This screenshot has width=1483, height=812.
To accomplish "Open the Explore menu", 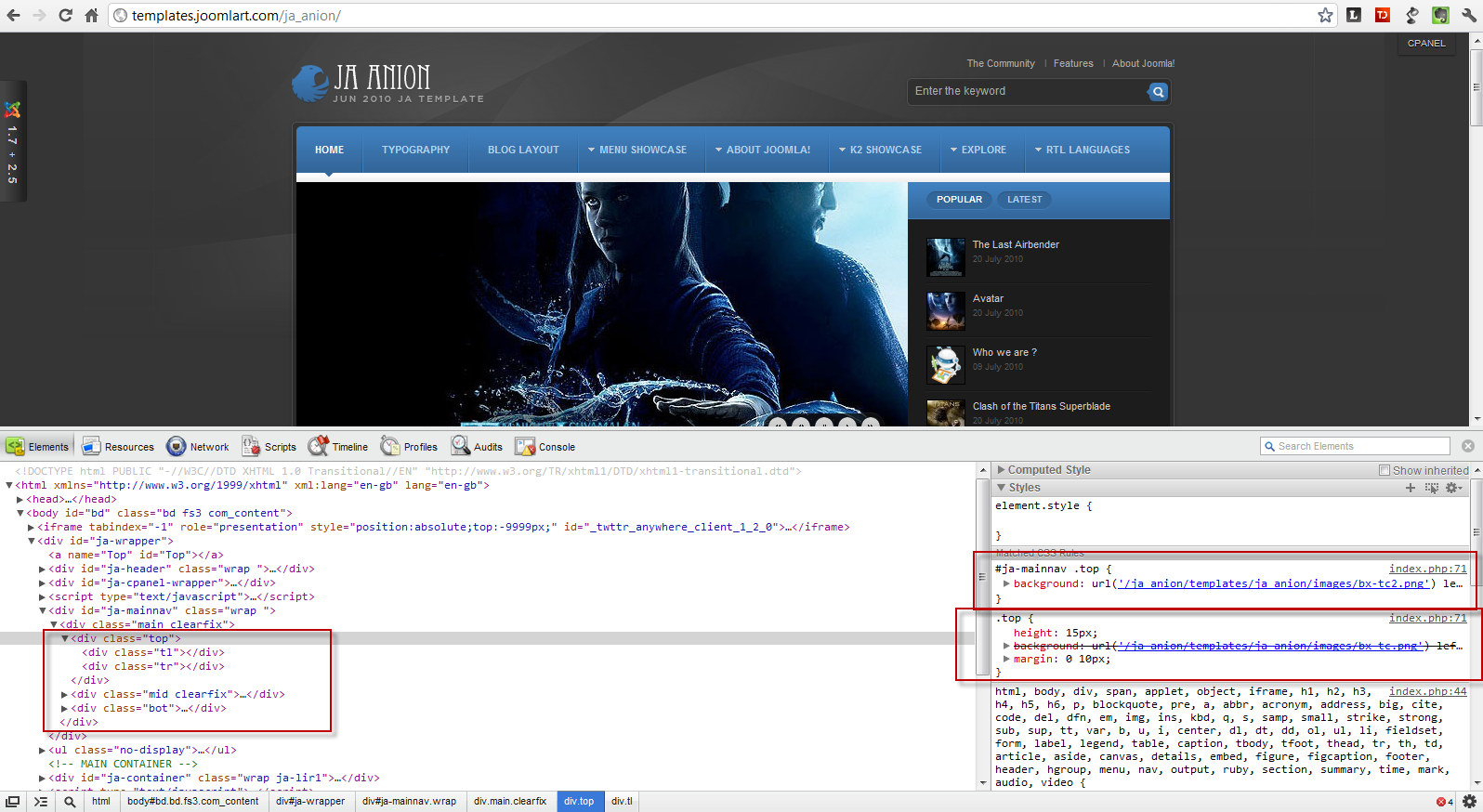I will coord(978,150).
